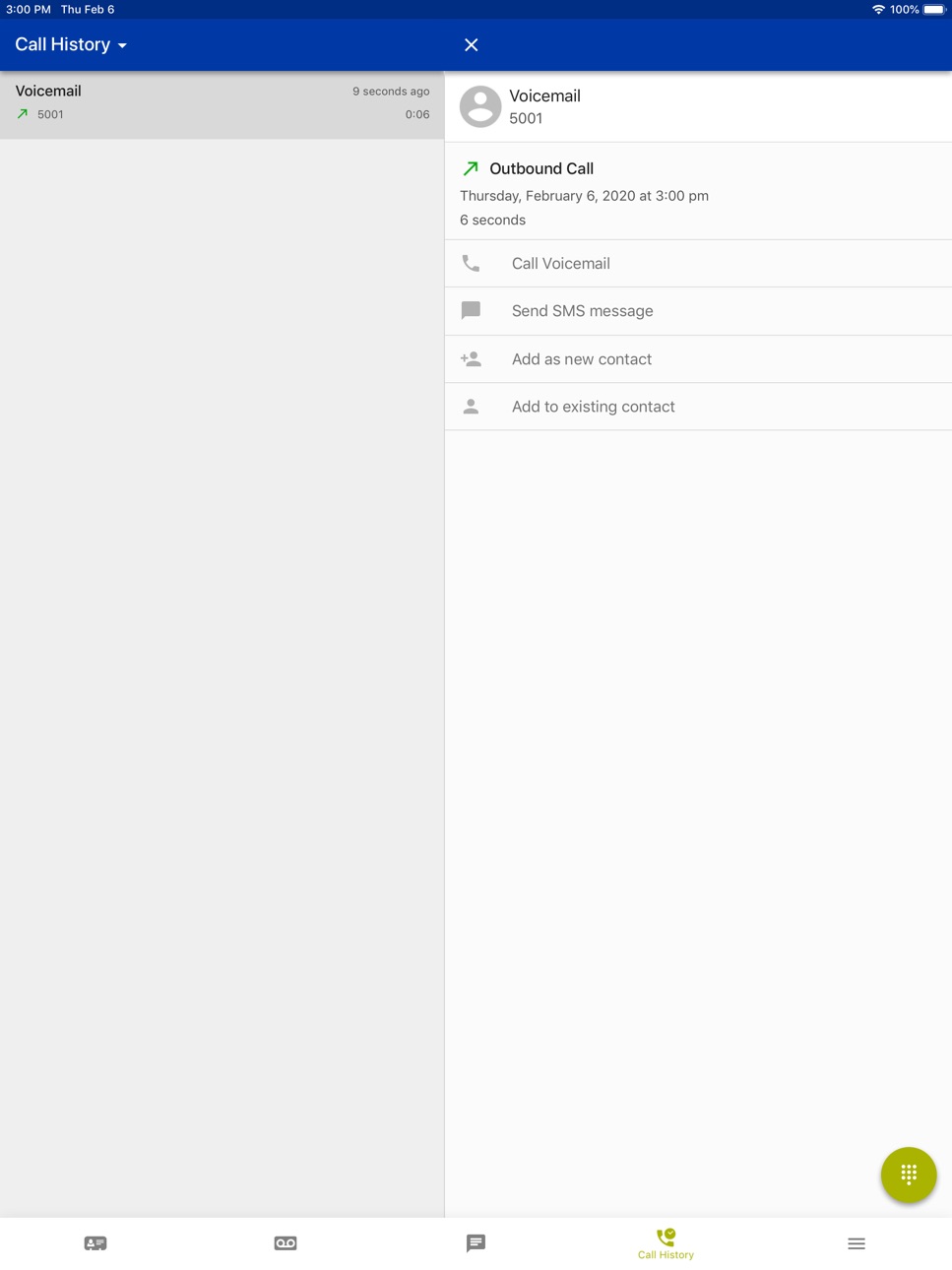Close the call detail panel
Image resolution: width=952 pixels, height=1270 pixels.
click(472, 44)
